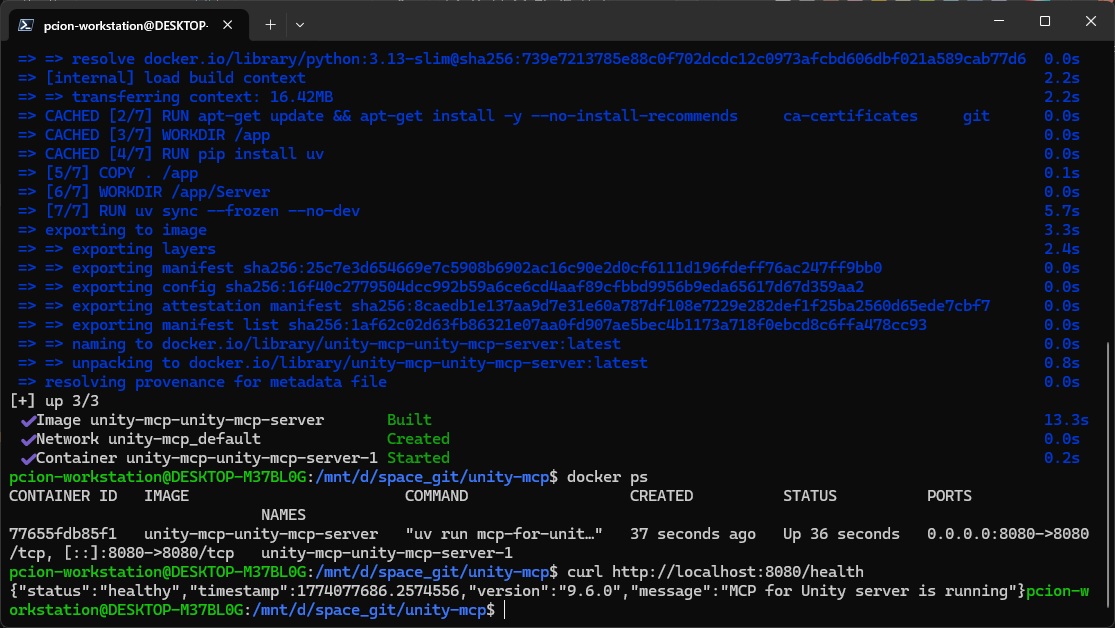1115x628 pixels.
Task: Click the green 'Built' status text
Action: [409, 420]
